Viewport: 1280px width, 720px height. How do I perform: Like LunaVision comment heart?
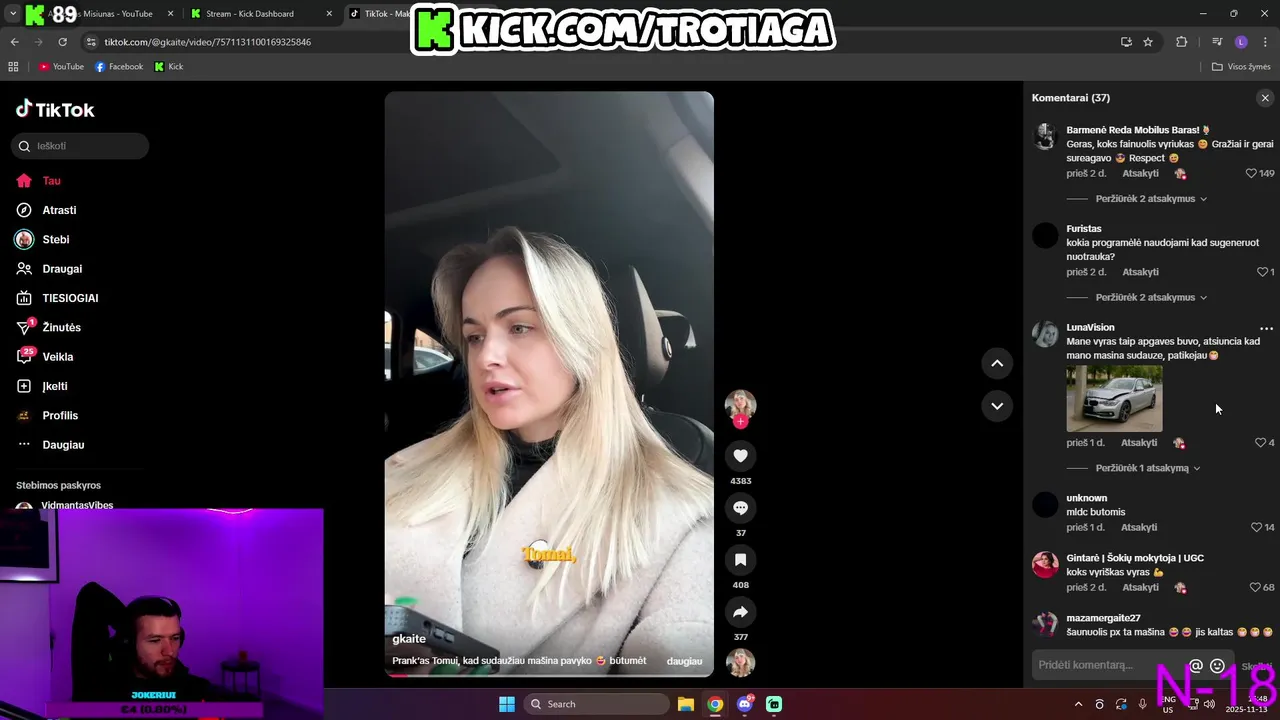coord(1260,443)
